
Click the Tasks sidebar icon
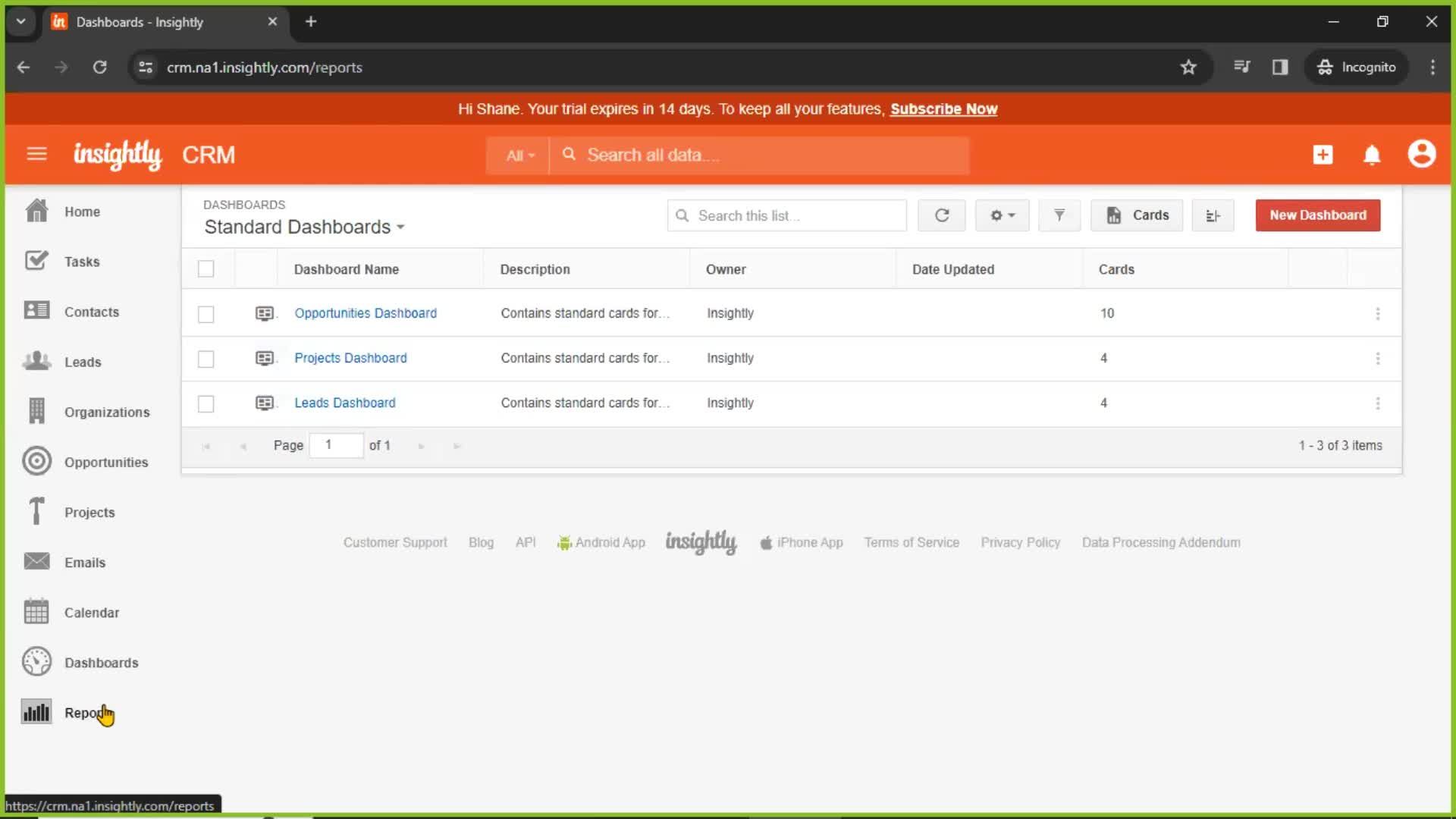click(x=36, y=261)
